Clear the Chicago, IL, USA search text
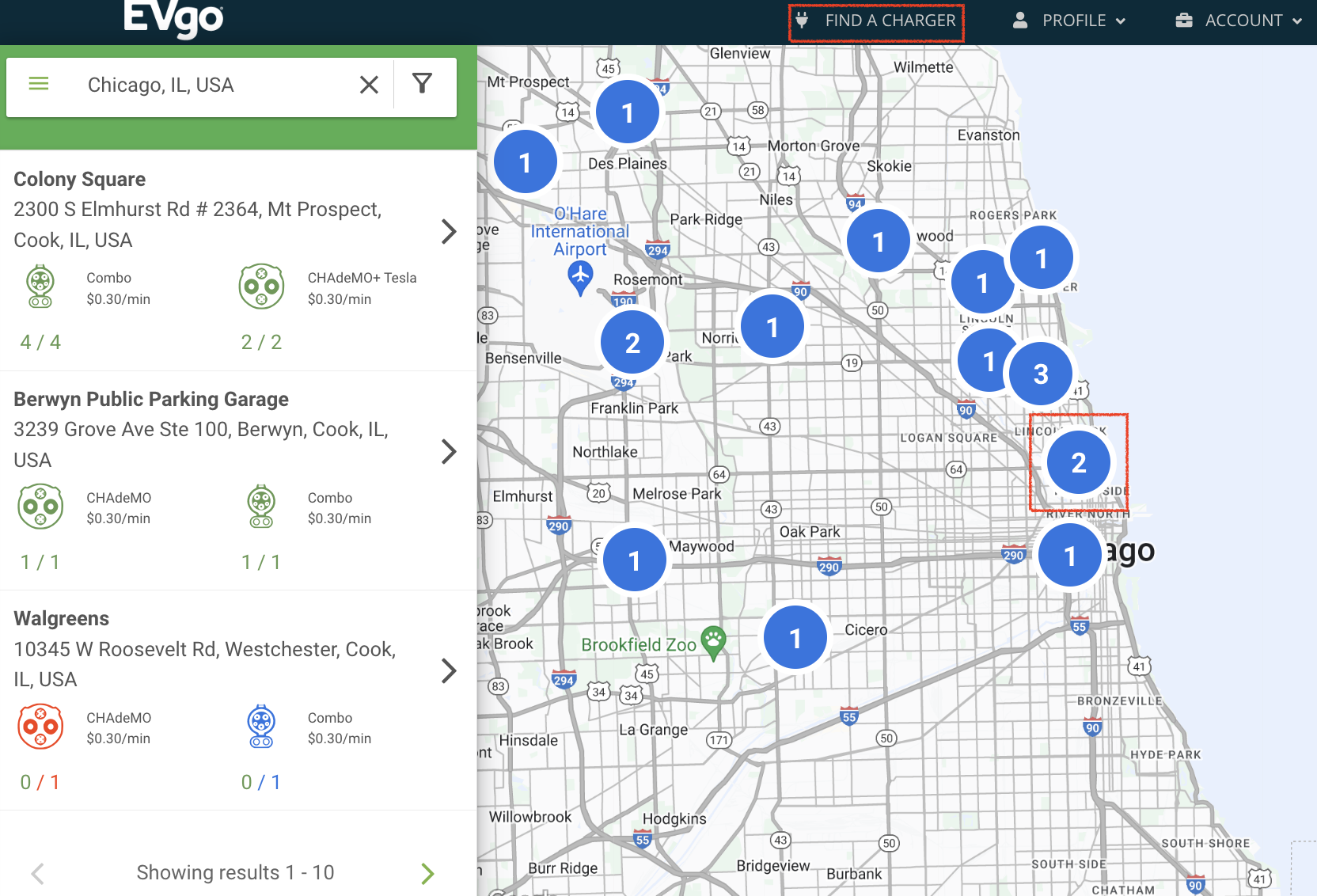This screenshot has height=896, width=1317. tap(369, 85)
